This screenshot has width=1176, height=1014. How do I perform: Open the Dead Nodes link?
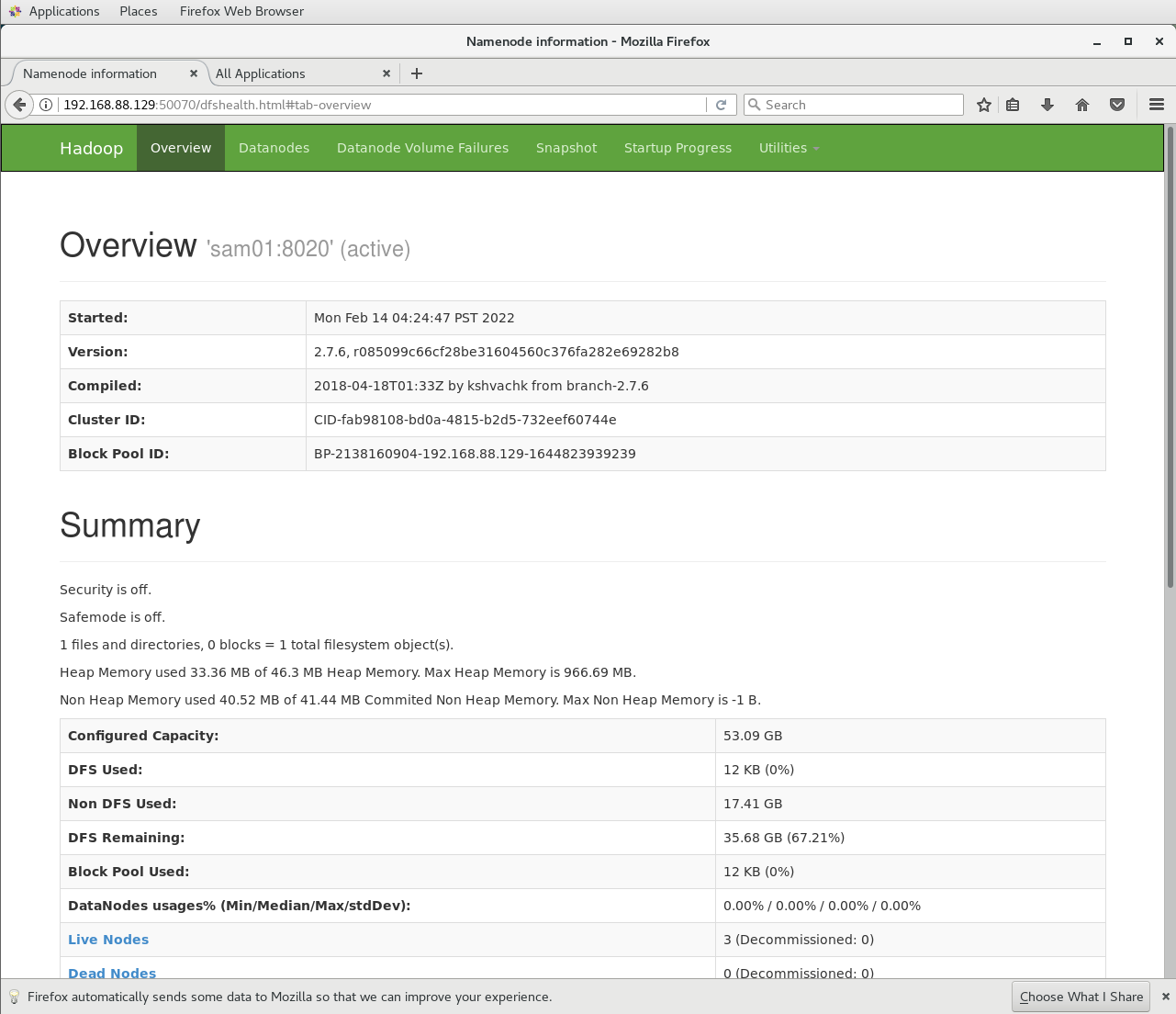point(112,973)
